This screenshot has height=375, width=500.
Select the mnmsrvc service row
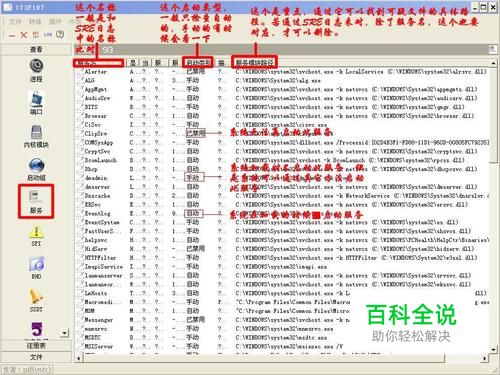(282, 329)
